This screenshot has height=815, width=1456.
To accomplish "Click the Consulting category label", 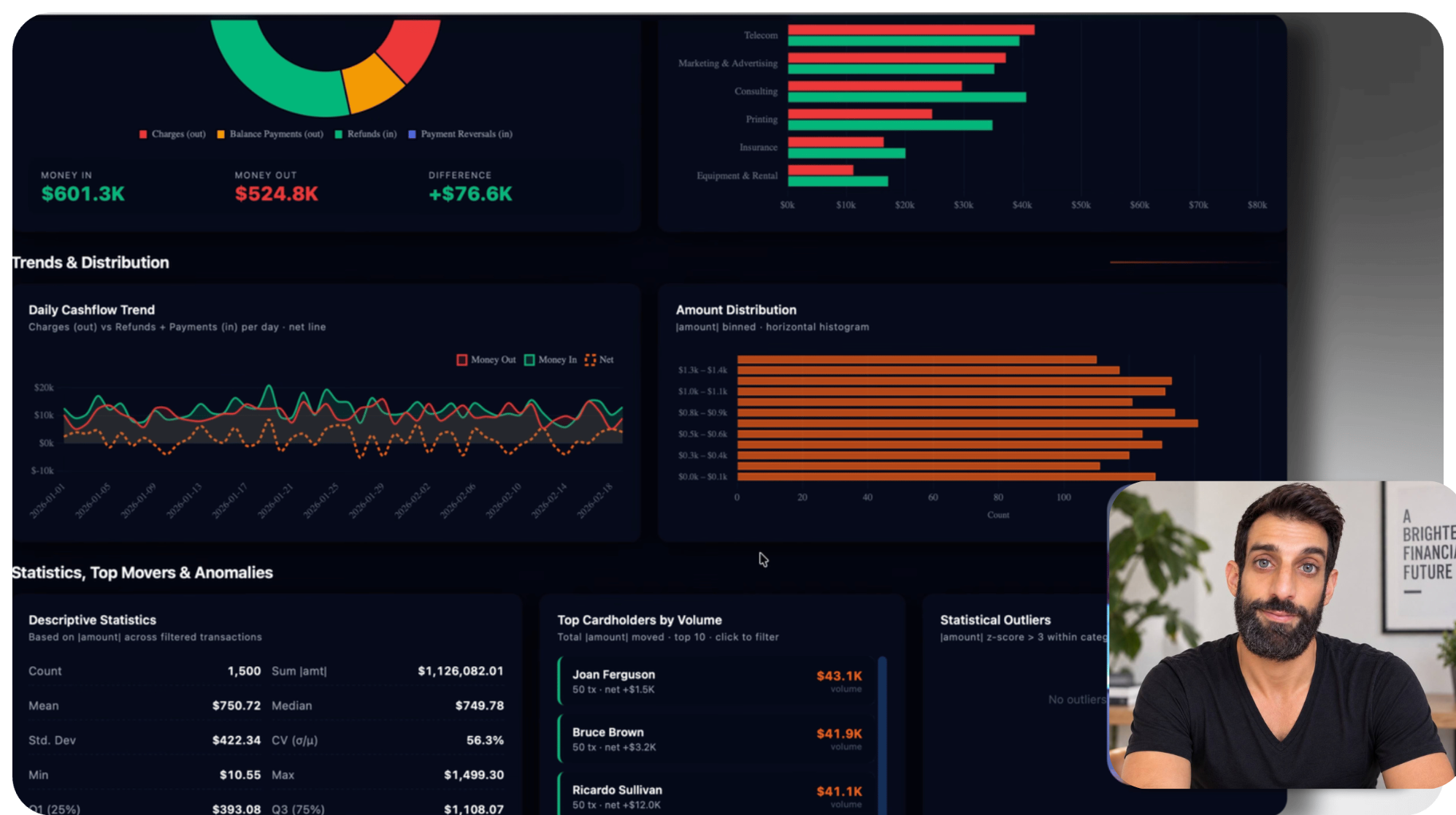I will pyautogui.click(x=756, y=91).
